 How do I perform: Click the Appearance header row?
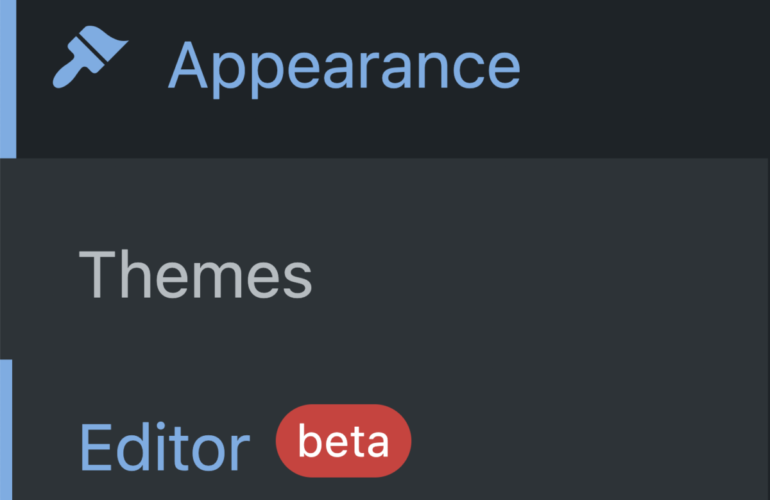pos(400,78)
